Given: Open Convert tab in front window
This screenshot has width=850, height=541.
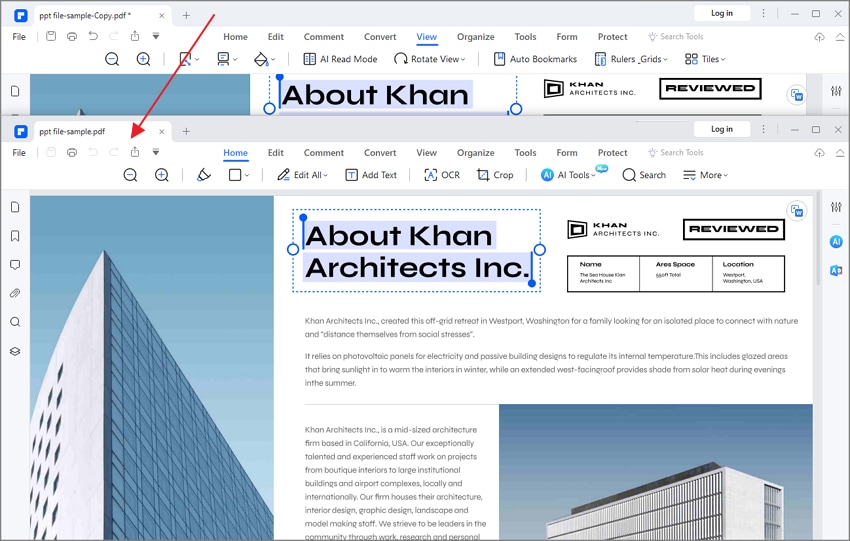Looking at the screenshot, I should [x=380, y=153].
